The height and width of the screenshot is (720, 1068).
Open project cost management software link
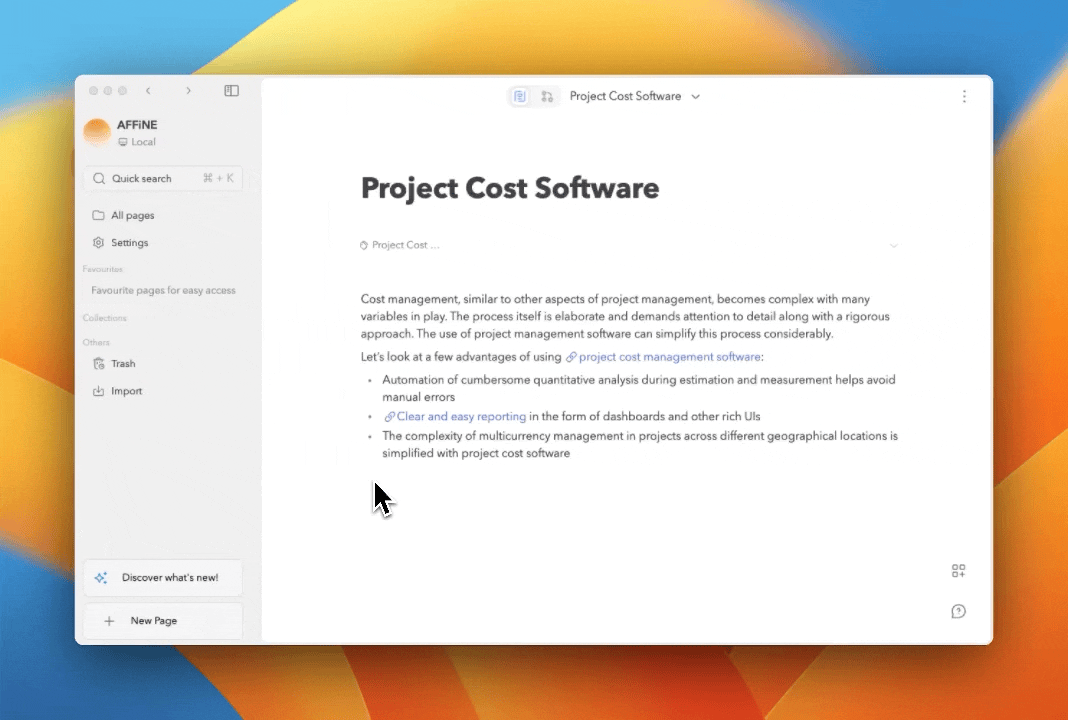(x=663, y=357)
